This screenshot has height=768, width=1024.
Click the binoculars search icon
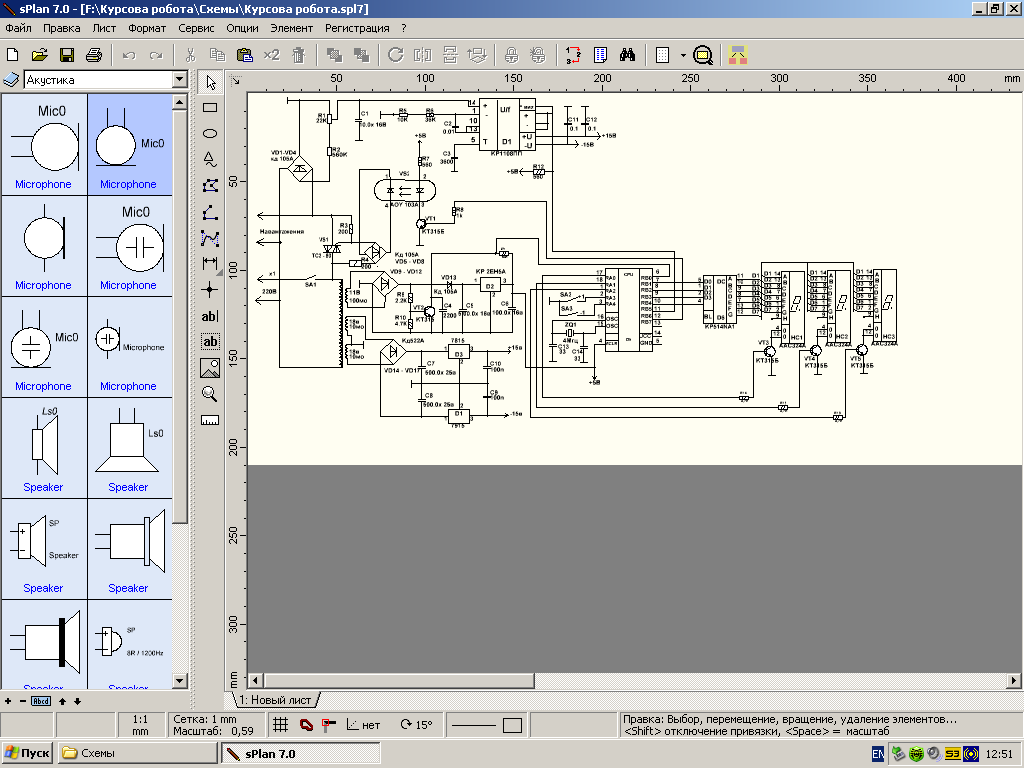click(628, 55)
